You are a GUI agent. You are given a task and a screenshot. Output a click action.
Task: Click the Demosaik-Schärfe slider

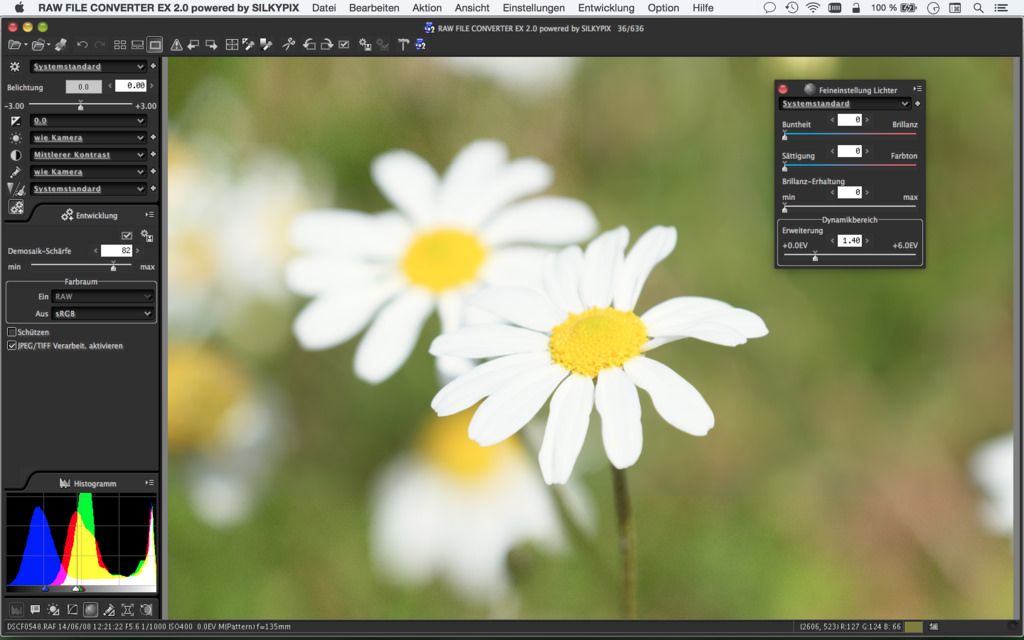coord(82,266)
